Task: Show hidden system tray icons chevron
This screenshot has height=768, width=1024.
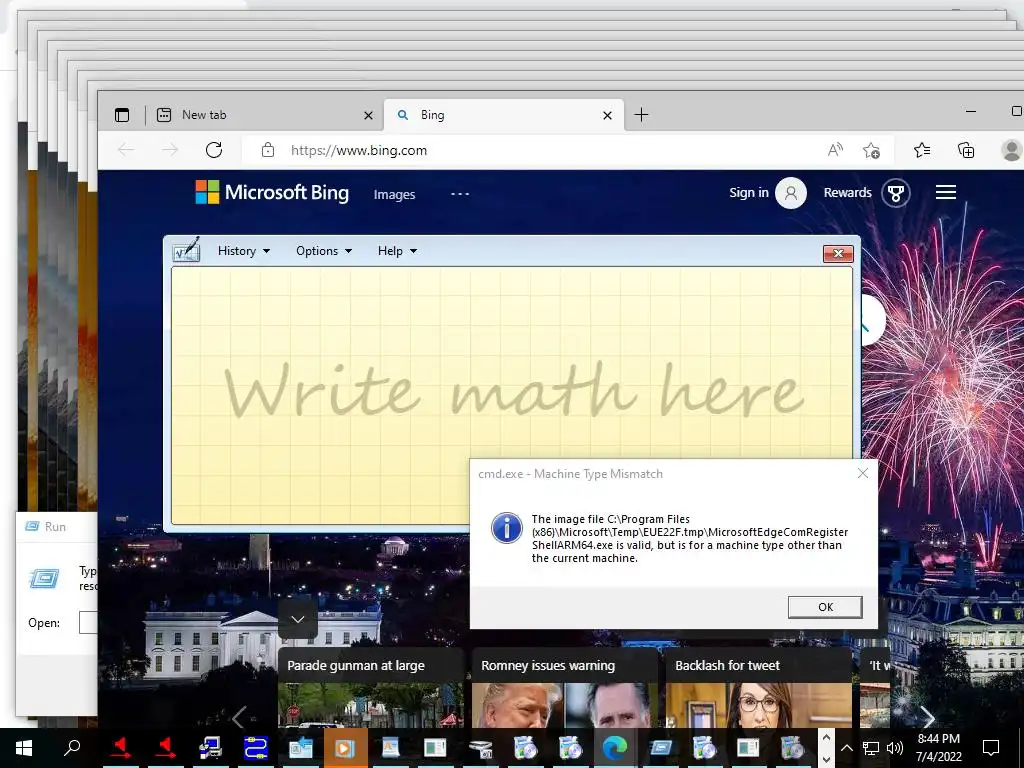Action: (846, 748)
